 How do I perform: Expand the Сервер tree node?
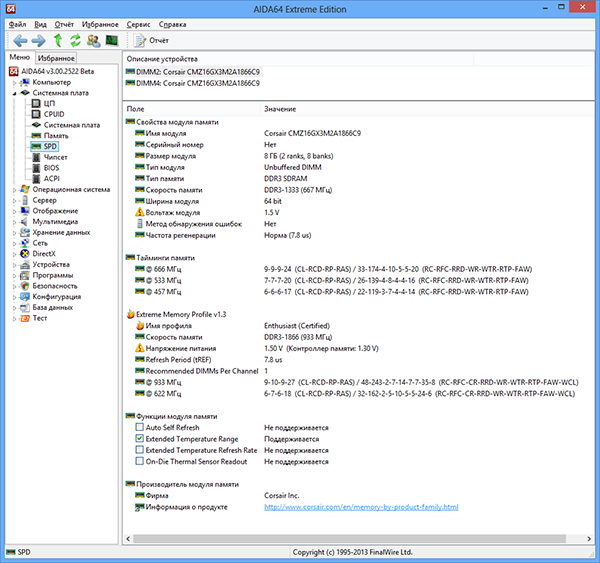(x=15, y=200)
